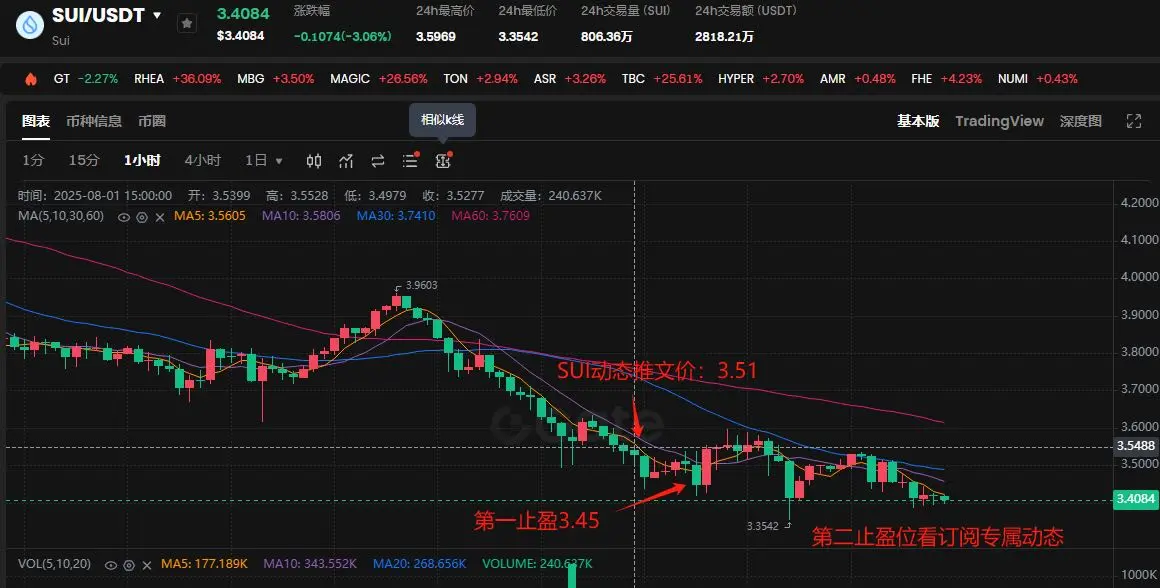Click the Sui coin logo icon
Image resolution: width=1160 pixels, height=588 pixels.
click(30, 24)
